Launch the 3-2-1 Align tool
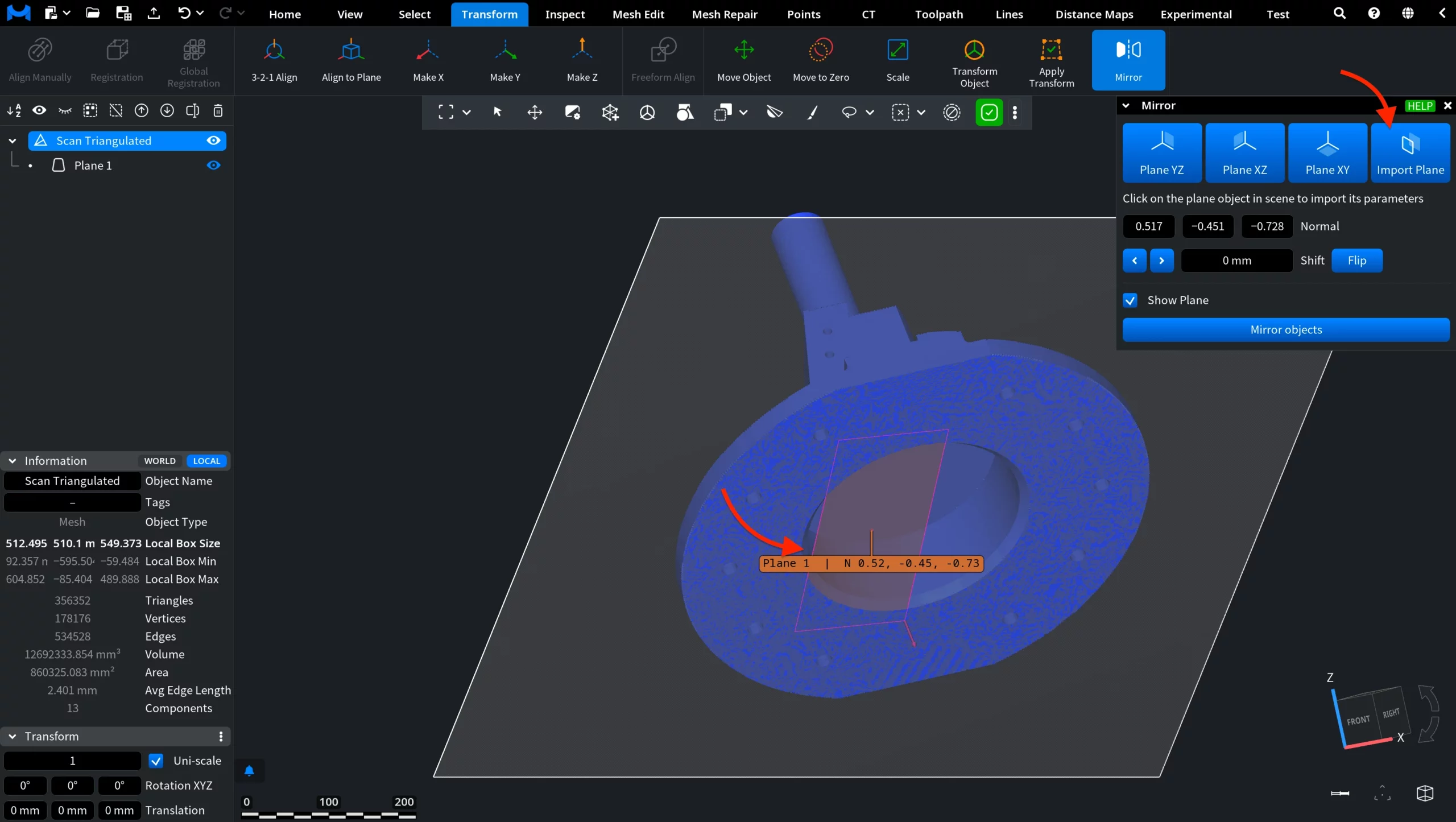 point(274,61)
